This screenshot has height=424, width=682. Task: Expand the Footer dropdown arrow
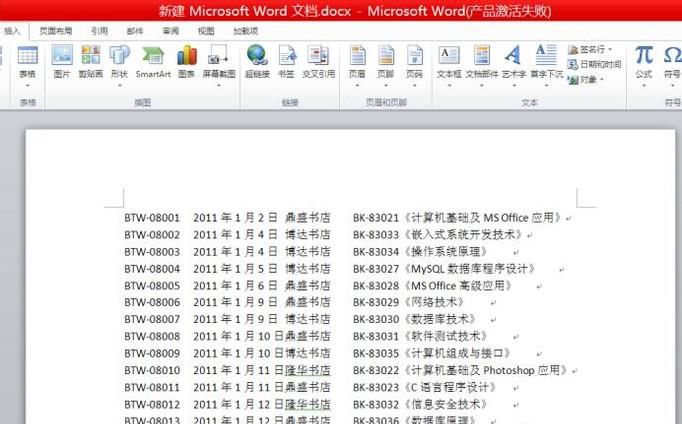(386, 86)
